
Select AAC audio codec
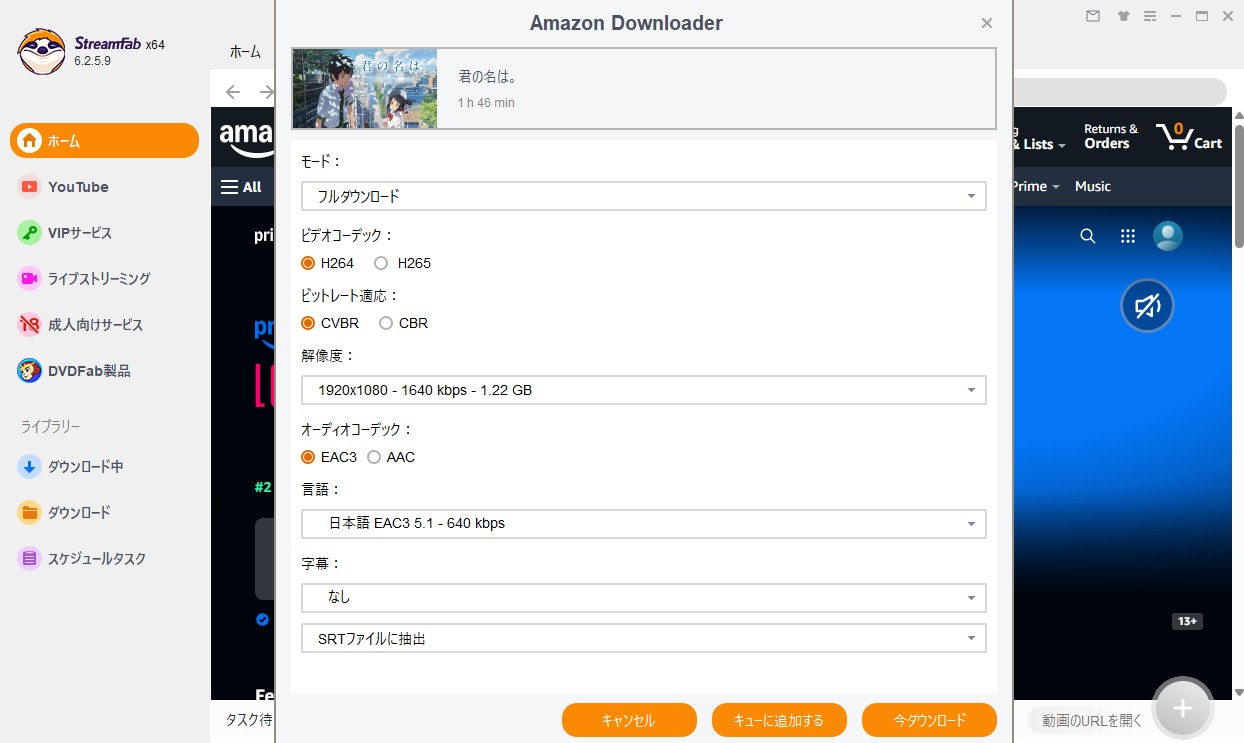click(374, 457)
